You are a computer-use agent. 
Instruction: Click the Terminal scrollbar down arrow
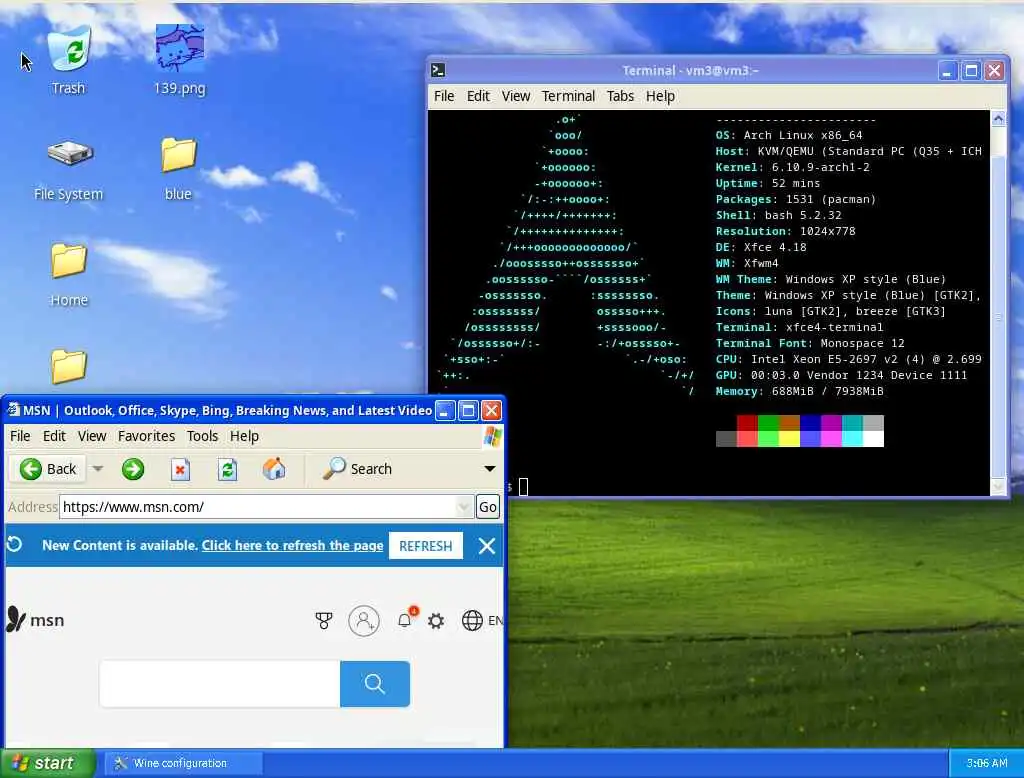click(x=998, y=486)
